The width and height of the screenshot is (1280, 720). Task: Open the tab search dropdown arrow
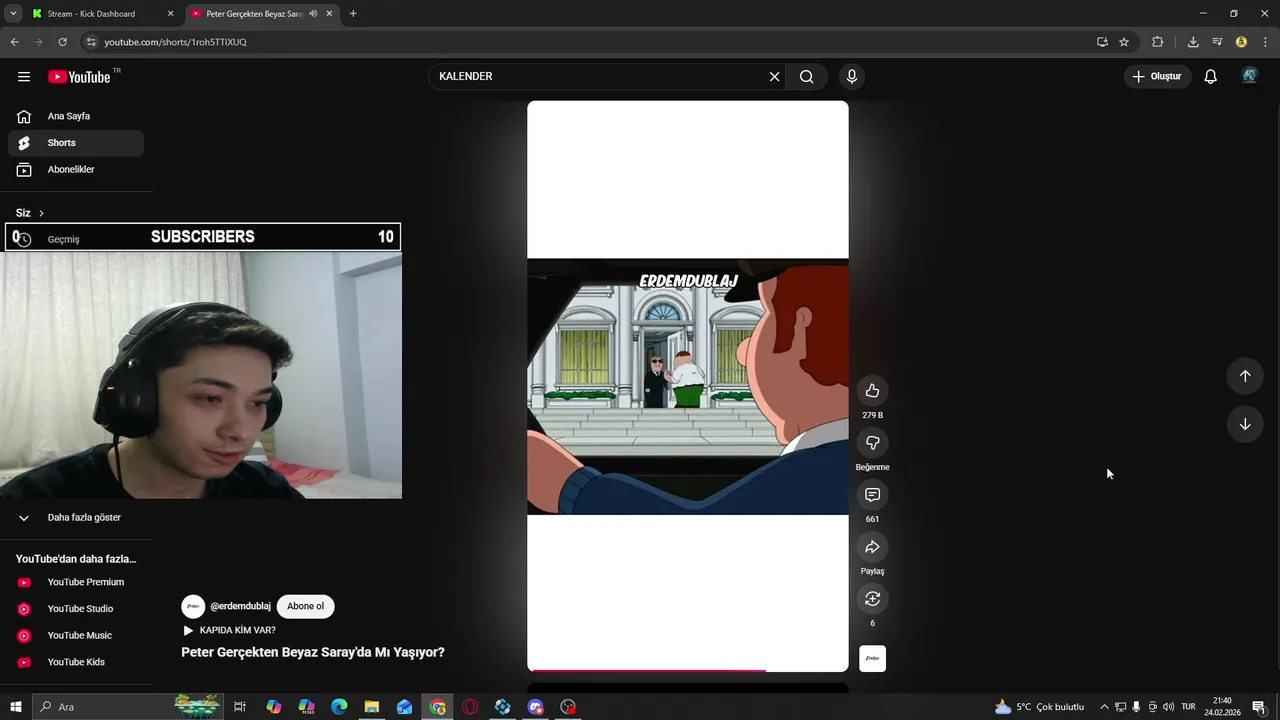13,14
